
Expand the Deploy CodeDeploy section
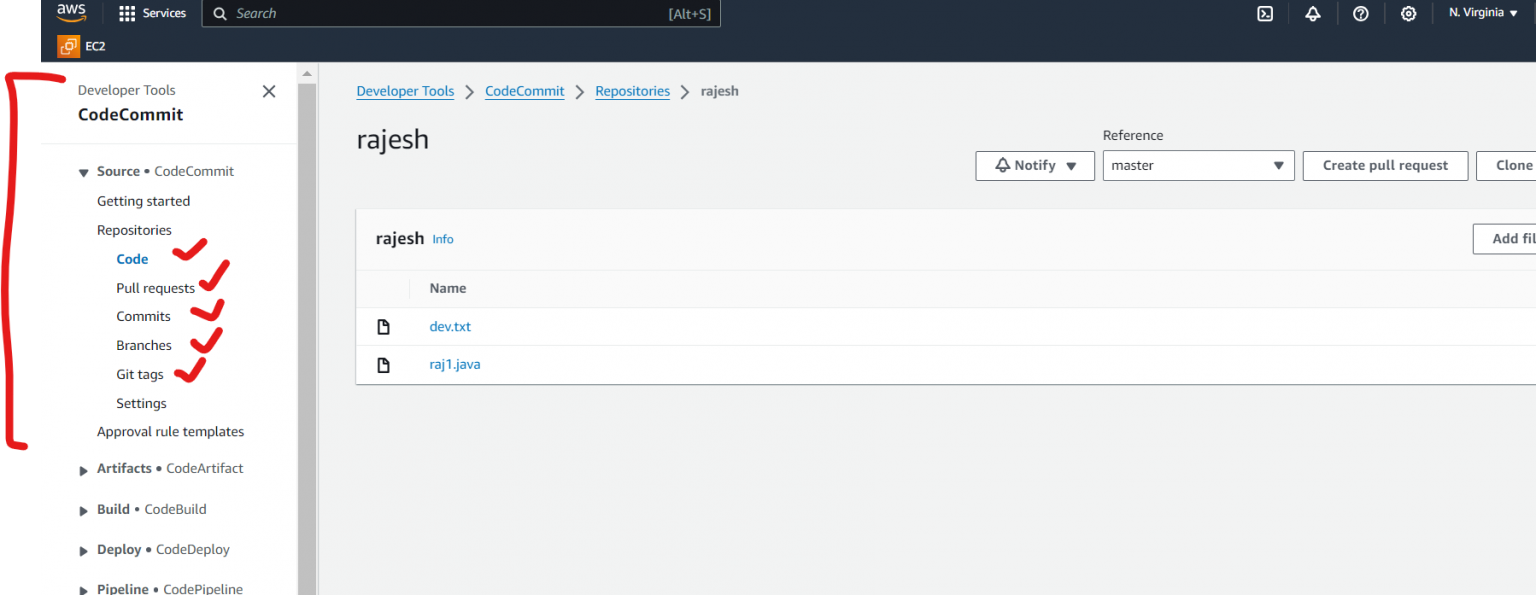click(x=84, y=550)
